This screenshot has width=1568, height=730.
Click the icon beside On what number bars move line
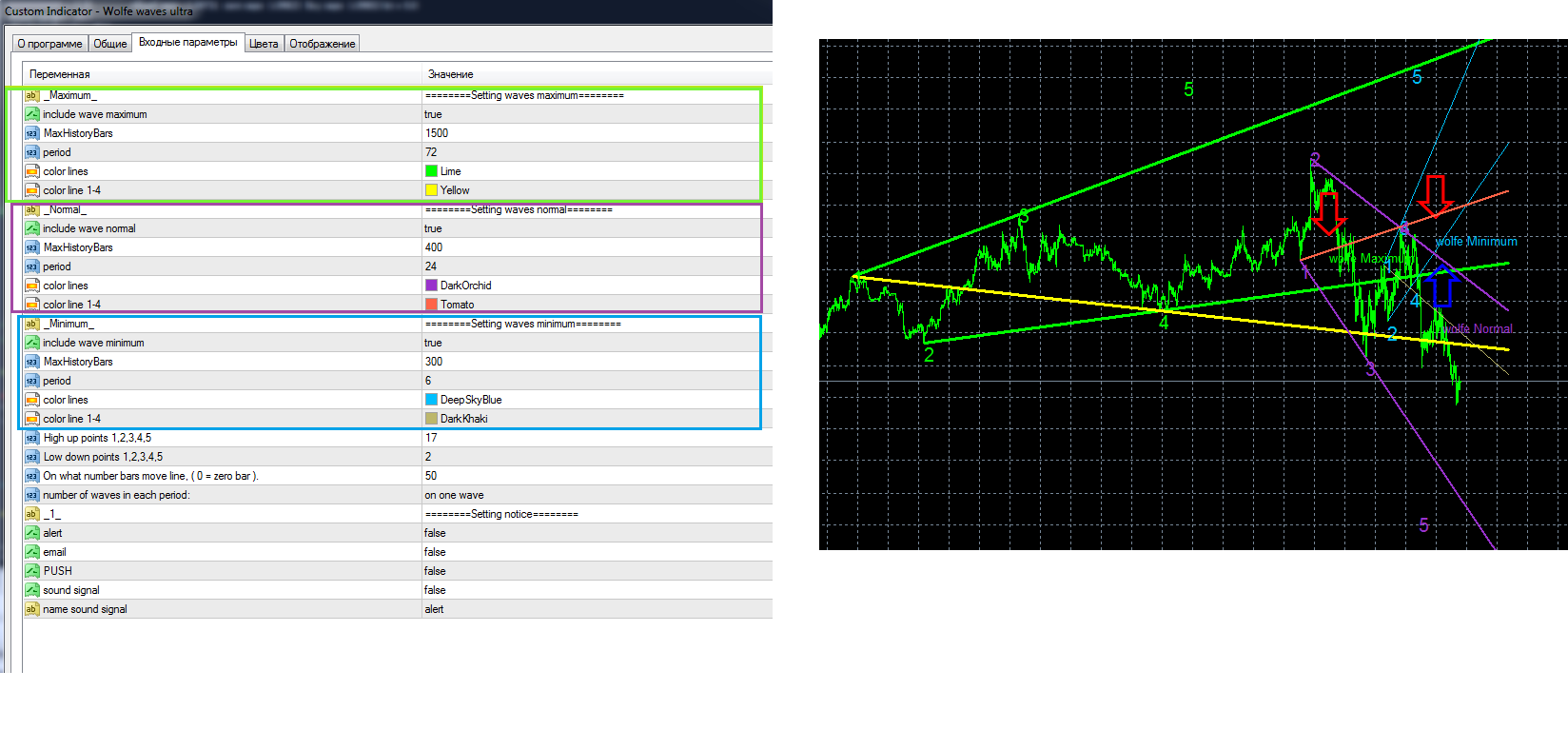click(x=31, y=476)
